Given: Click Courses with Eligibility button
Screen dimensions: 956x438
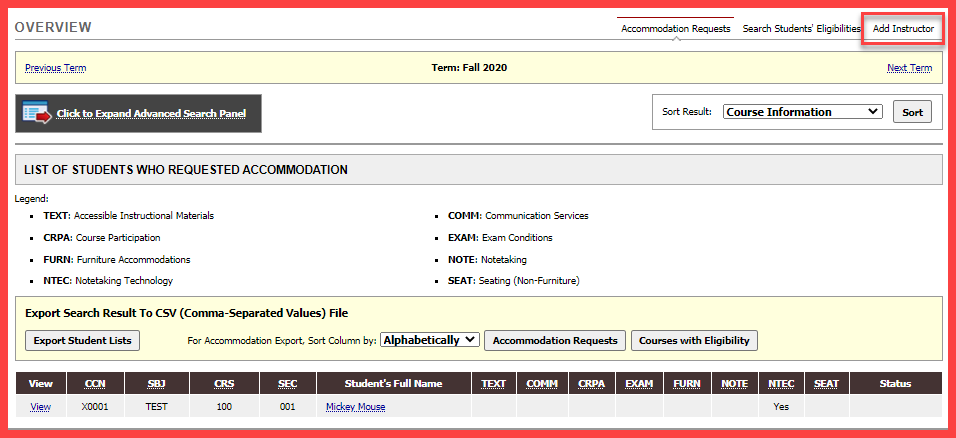Looking at the screenshot, I should click(694, 340).
